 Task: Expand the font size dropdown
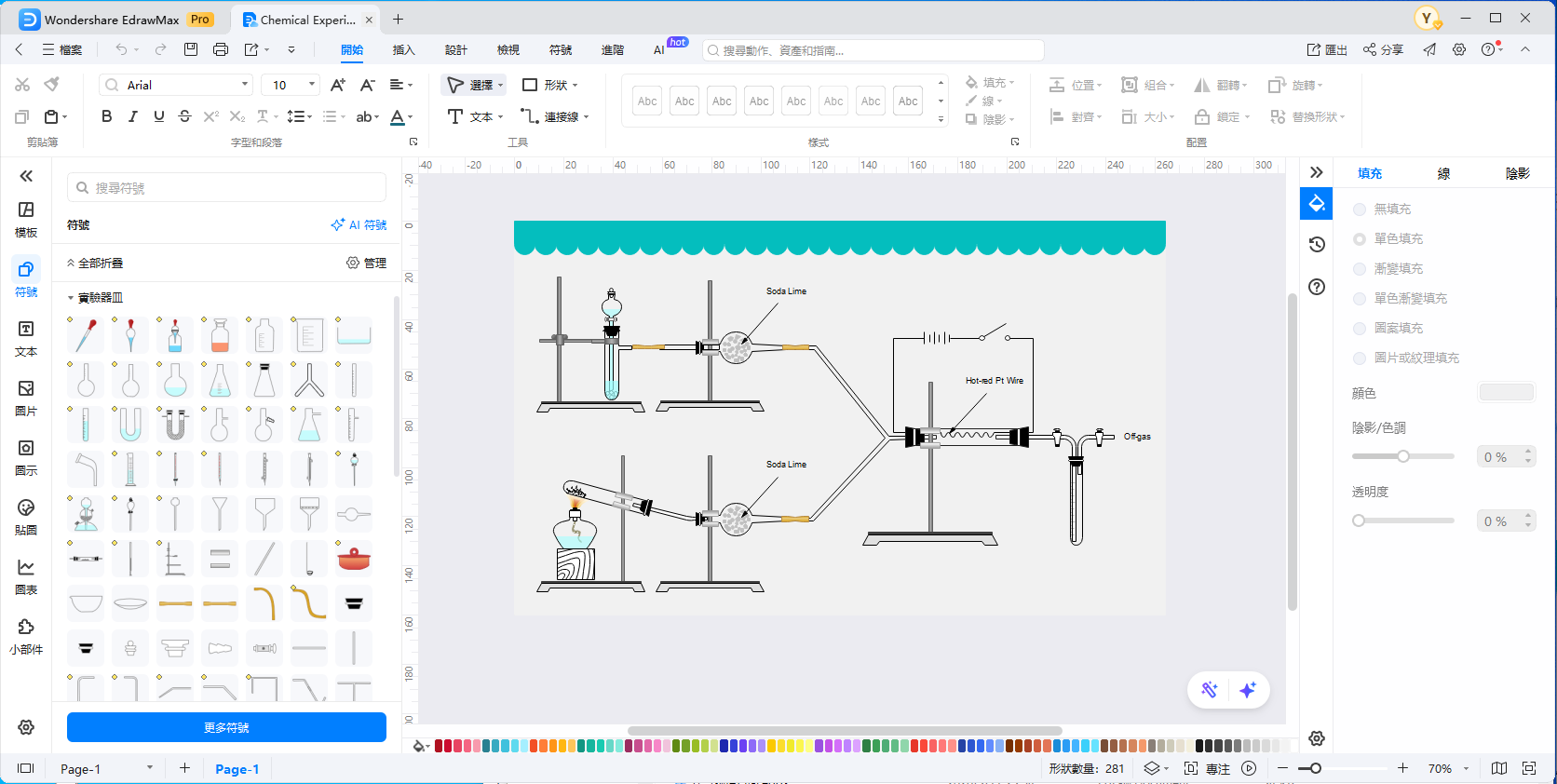(x=311, y=85)
